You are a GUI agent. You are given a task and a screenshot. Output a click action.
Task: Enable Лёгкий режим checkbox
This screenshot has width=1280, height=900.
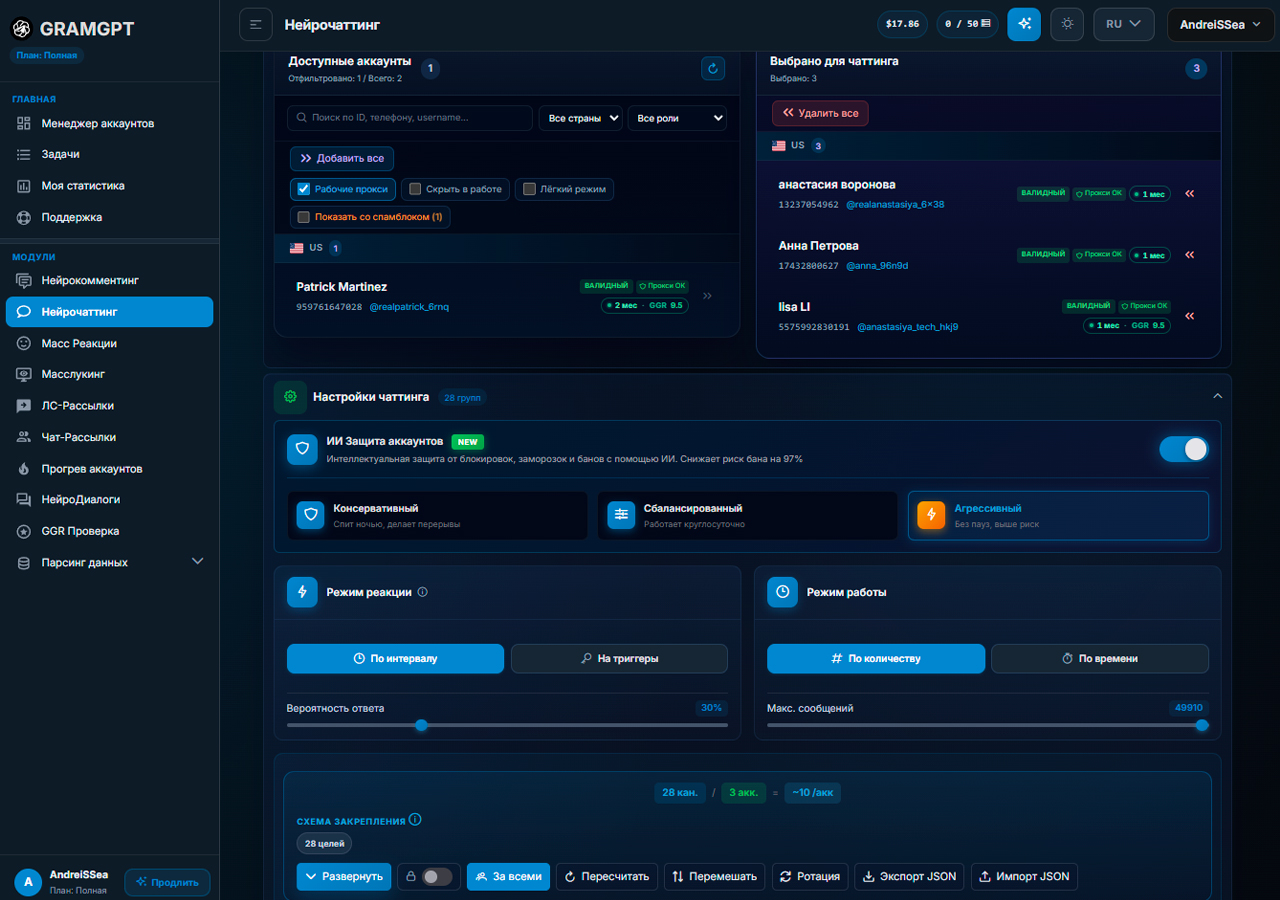(529, 188)
